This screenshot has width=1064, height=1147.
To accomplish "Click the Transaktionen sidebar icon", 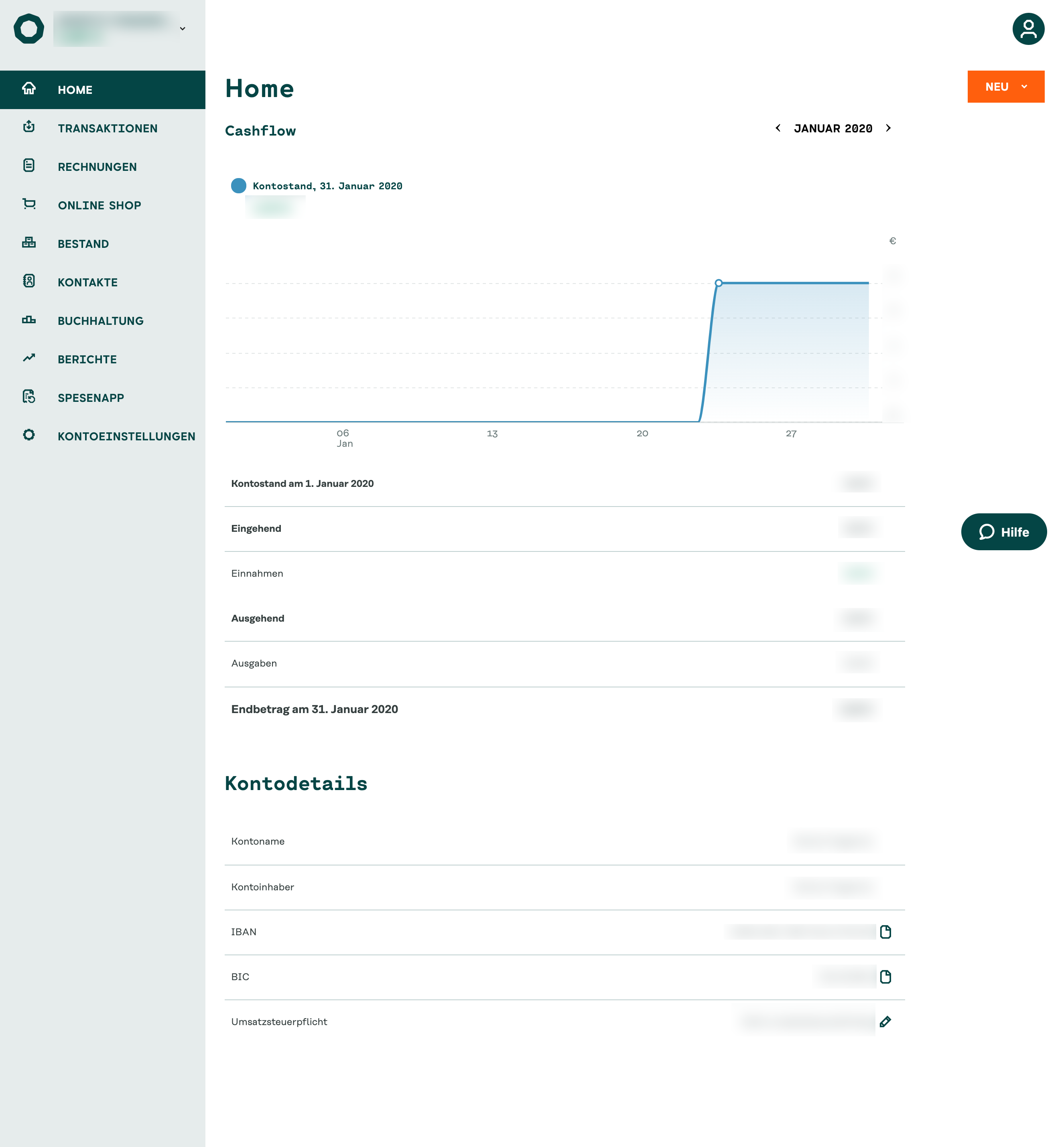I will click(x=29, y=127).
